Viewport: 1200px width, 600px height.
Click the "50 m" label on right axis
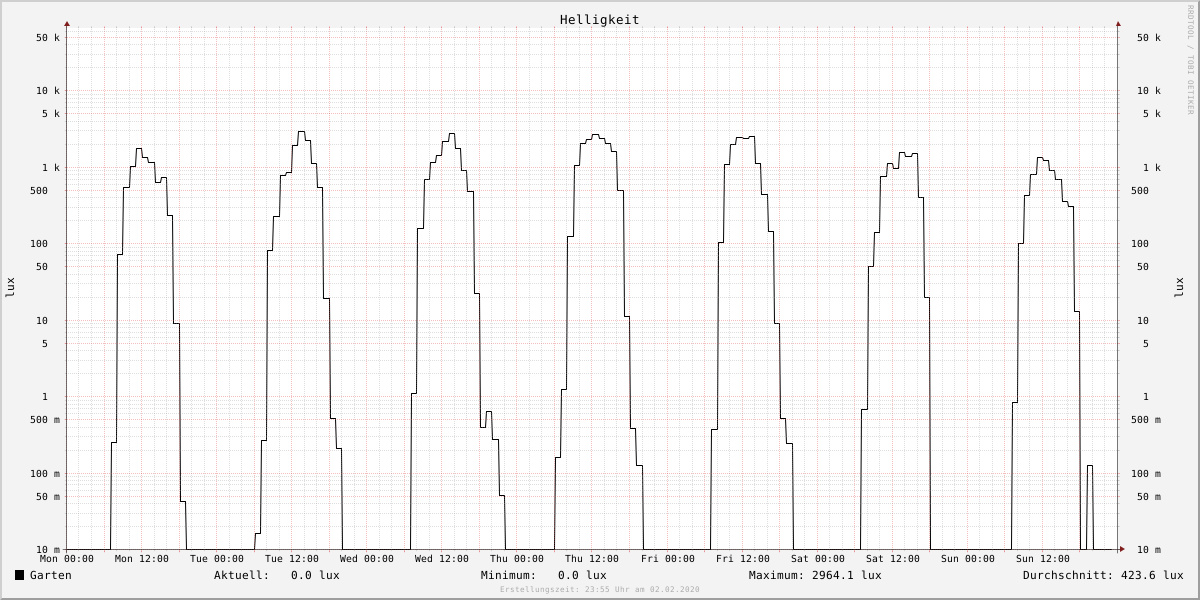(1149, 497)
